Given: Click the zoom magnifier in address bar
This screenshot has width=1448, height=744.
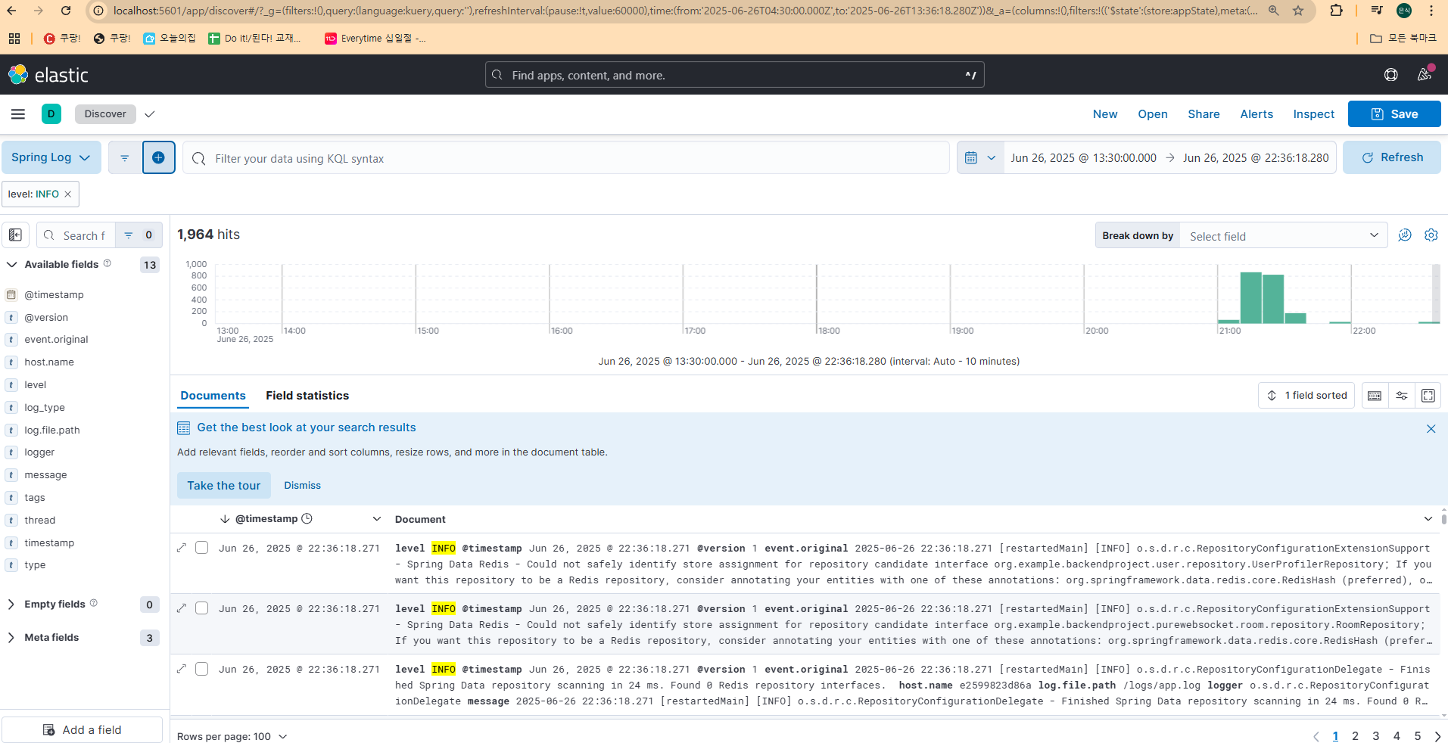Looking at the screenshot, I should tap(1273, 10).
